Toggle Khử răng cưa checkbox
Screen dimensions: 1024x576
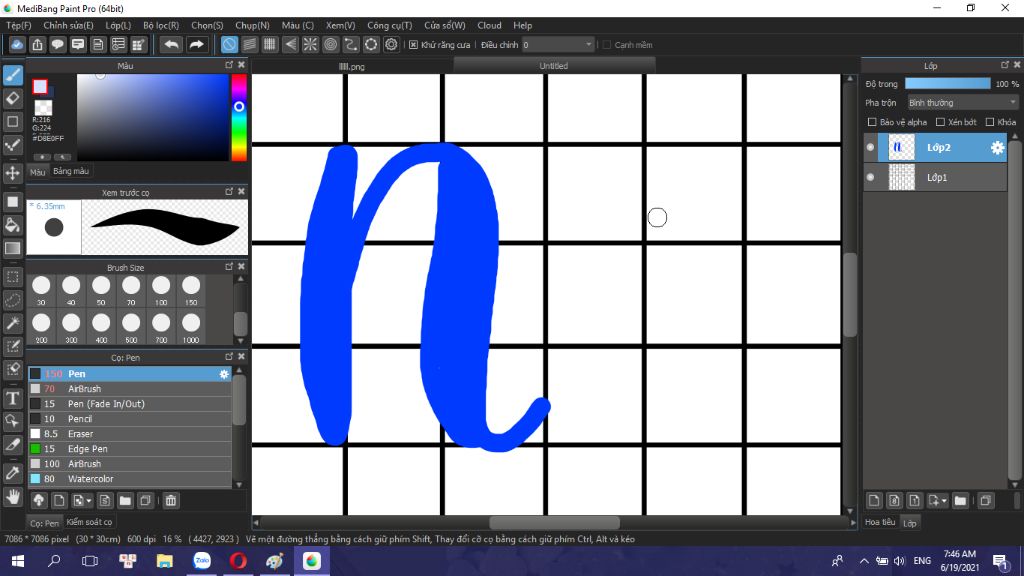click(x=413, y=45)
